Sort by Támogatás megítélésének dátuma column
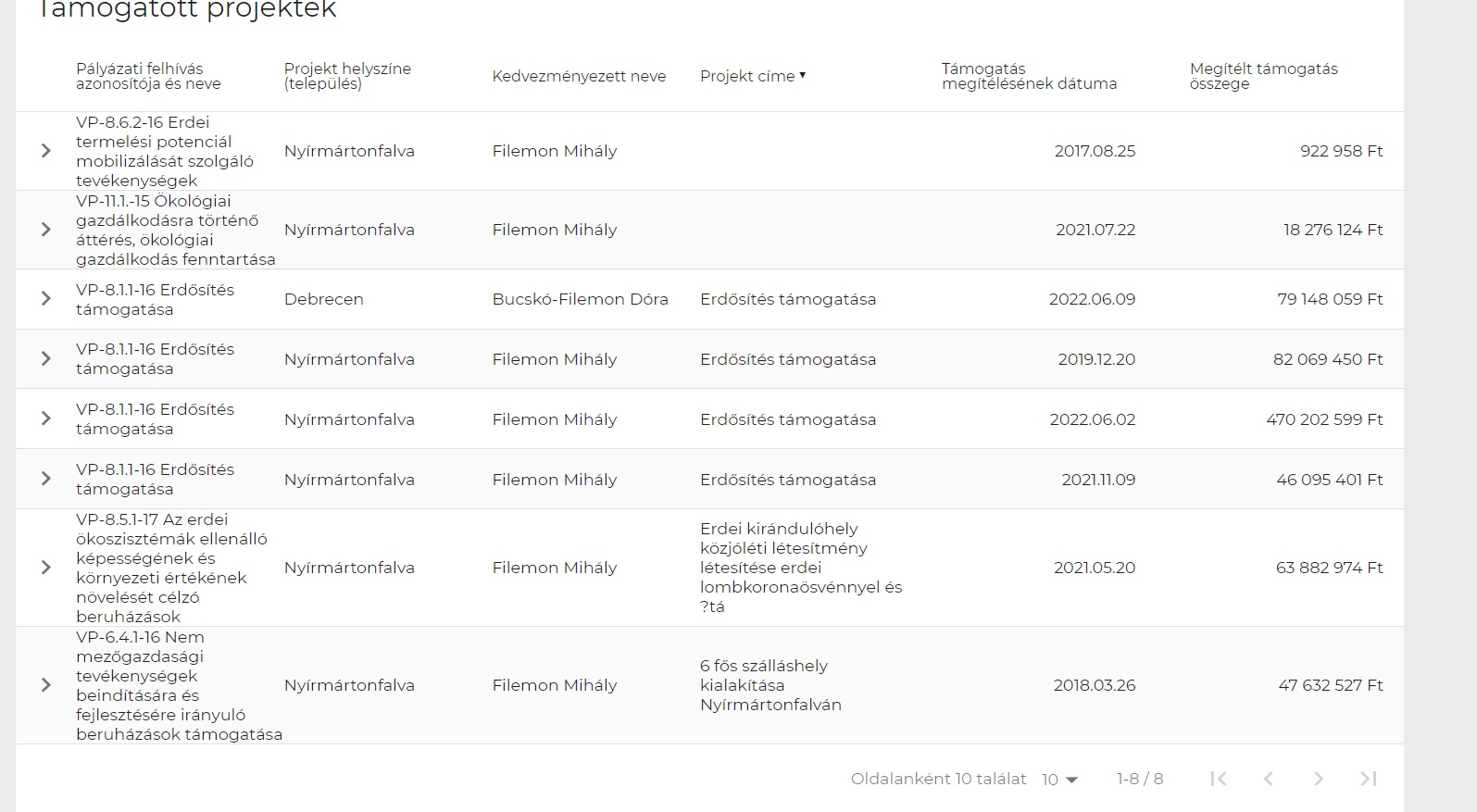This screenshot has height=812, width=1477. [1029, 76]
